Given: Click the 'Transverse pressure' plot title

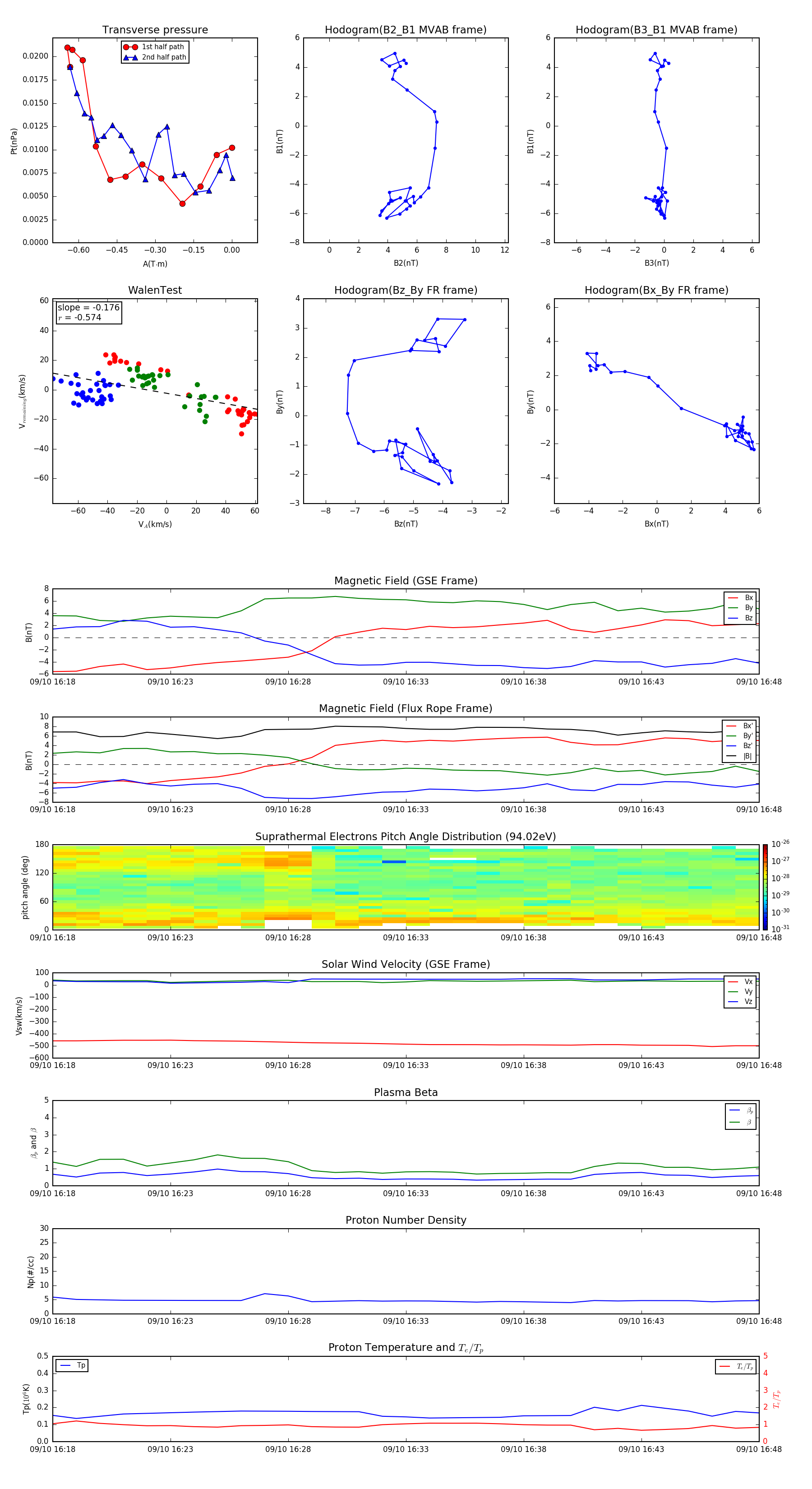Looking at the screenshot, I should [155, 29].
